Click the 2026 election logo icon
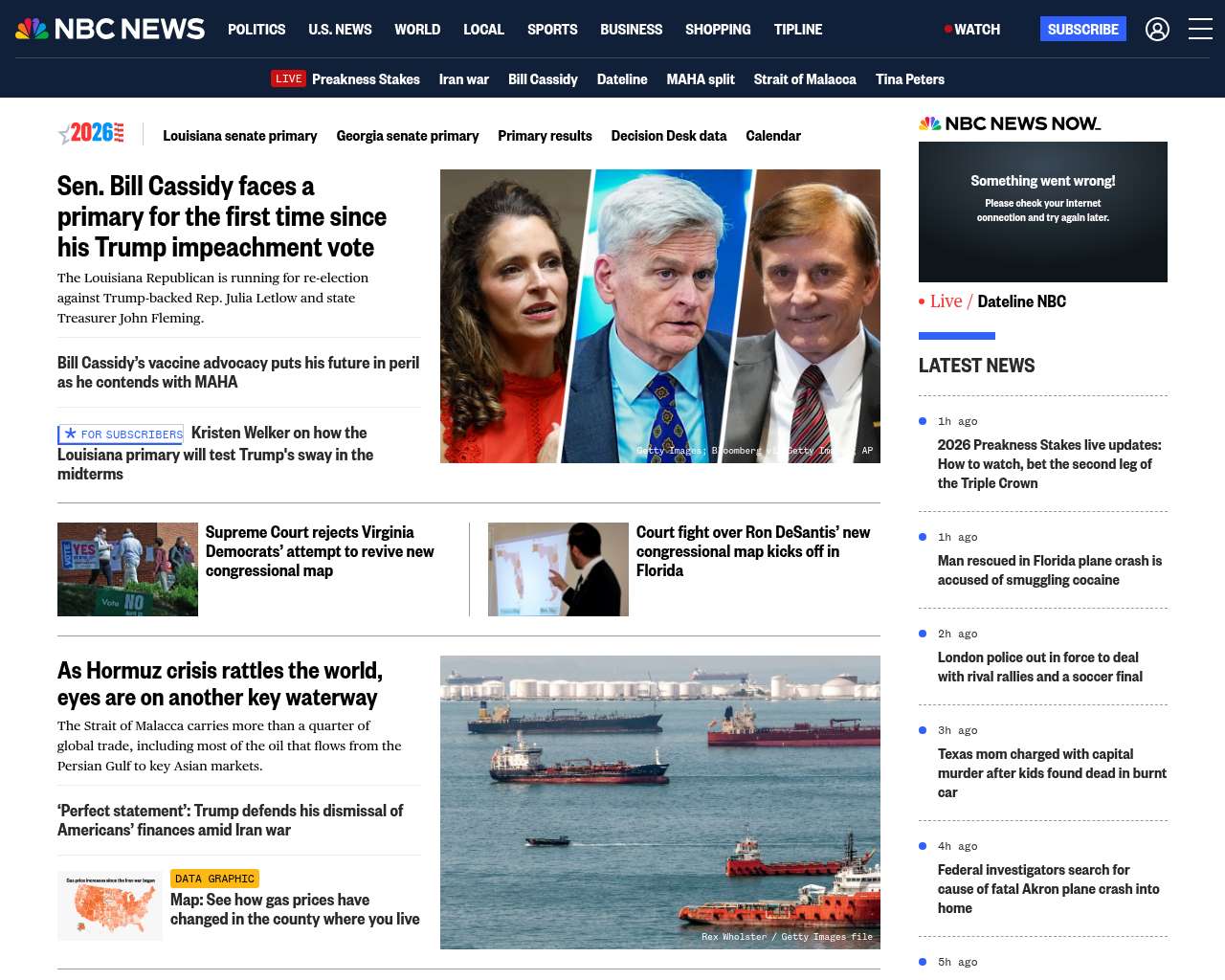This screenshot has height=980, width=1225. tap(92, 133)
